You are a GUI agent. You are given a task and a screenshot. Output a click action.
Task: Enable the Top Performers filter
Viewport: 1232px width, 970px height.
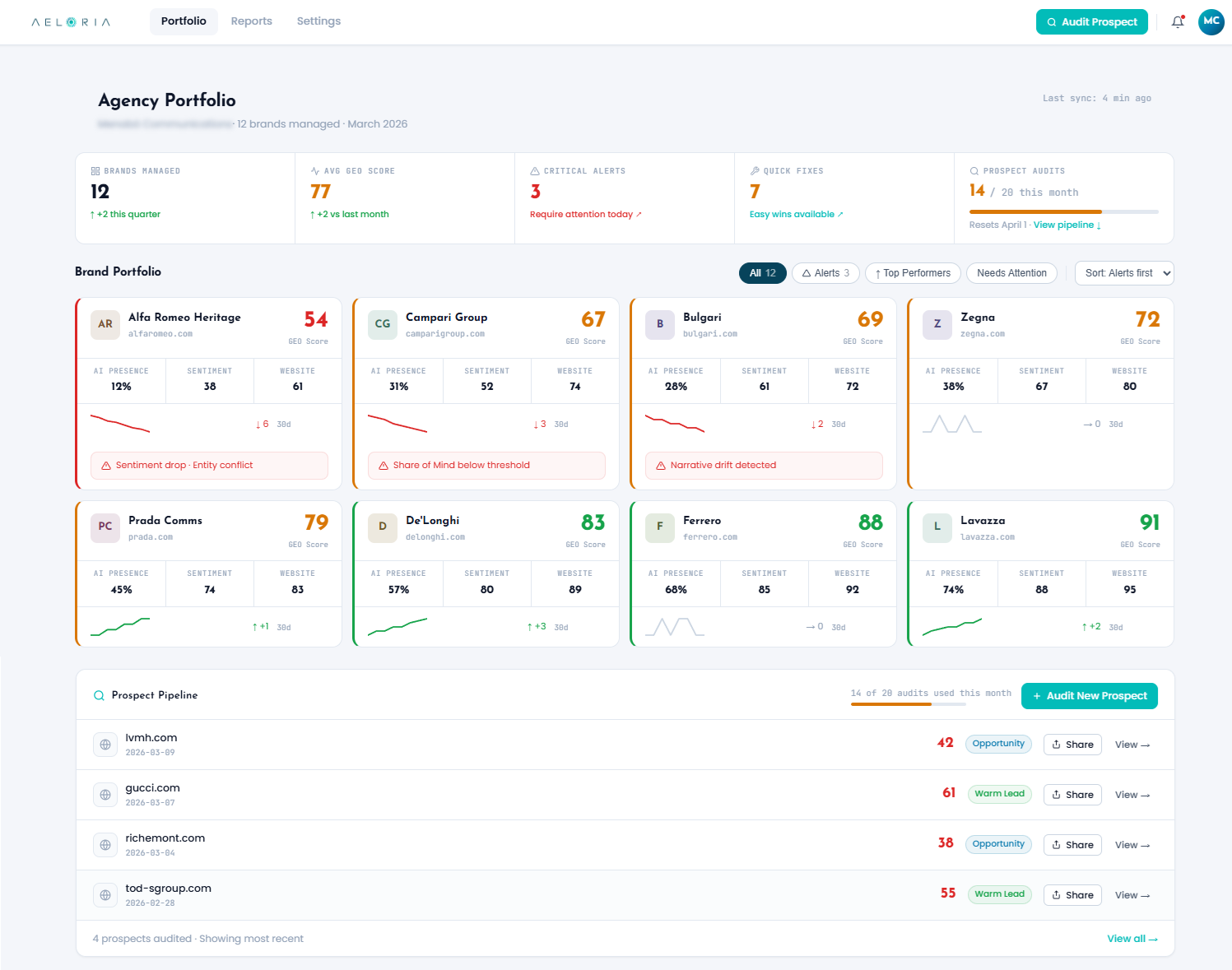click(x=912, y=273)
